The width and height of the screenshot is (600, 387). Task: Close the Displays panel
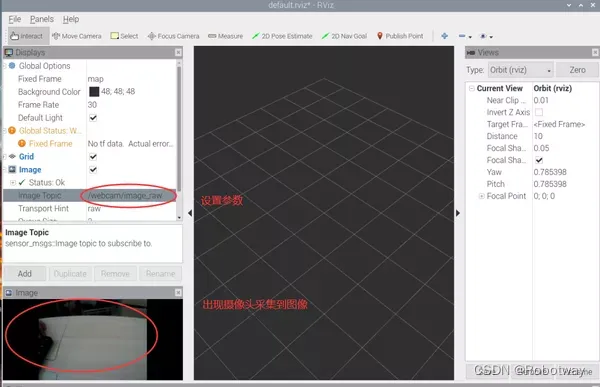click(178, 52)
